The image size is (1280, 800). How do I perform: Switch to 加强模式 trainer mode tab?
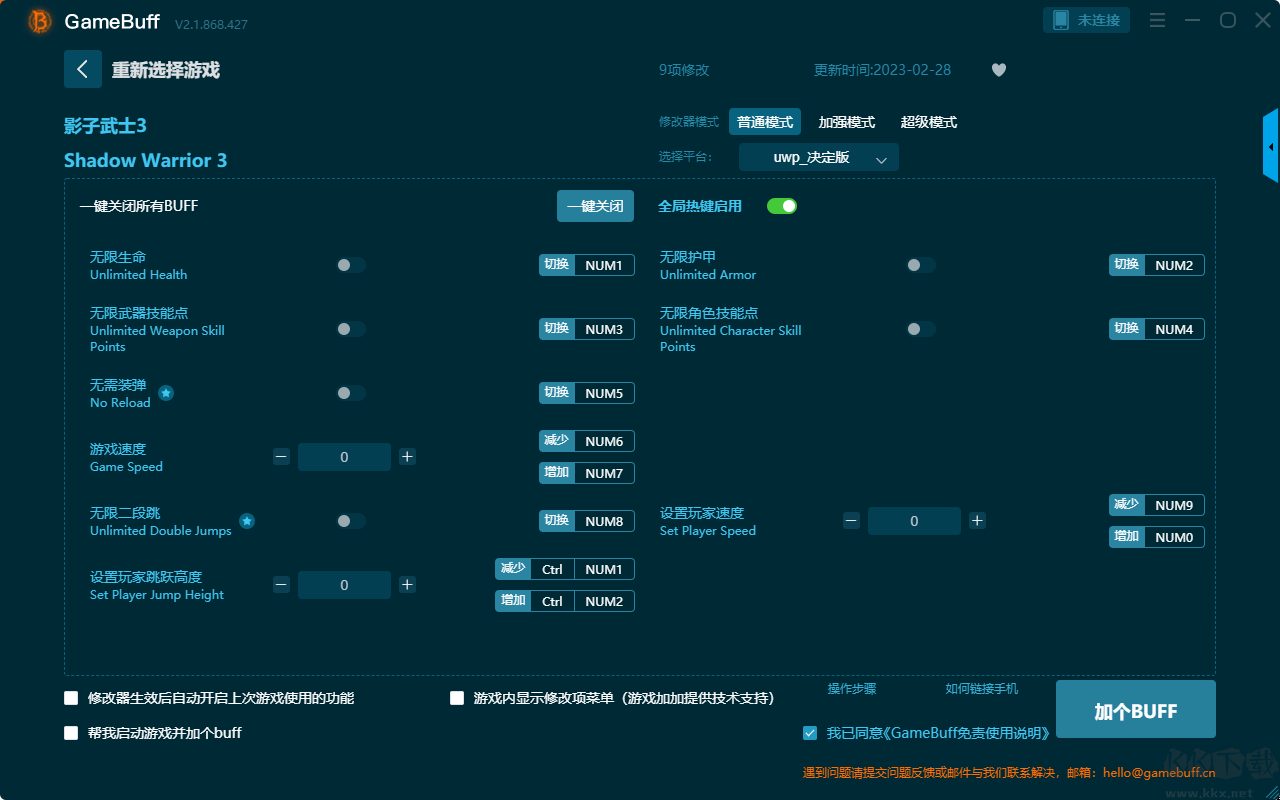click(x=846, y=122)
